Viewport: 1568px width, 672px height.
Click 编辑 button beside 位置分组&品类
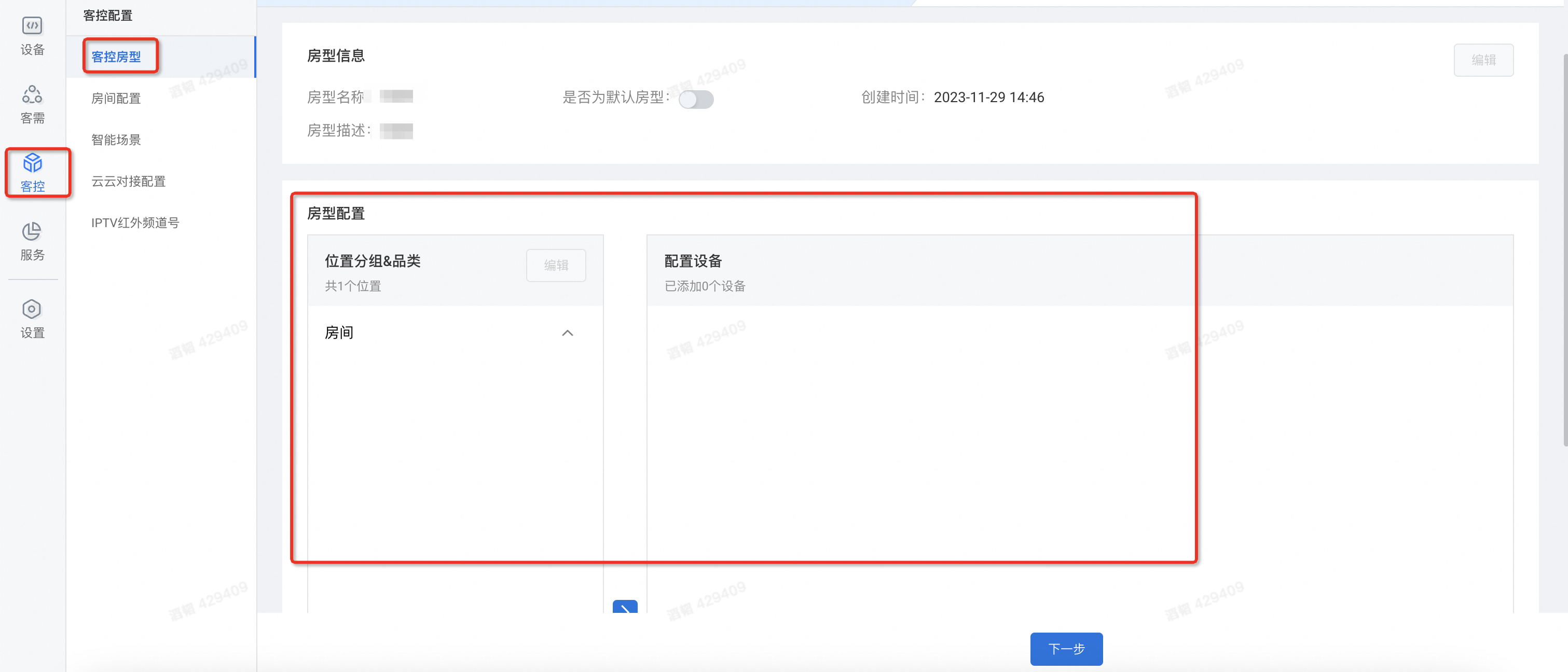(556, 265)
